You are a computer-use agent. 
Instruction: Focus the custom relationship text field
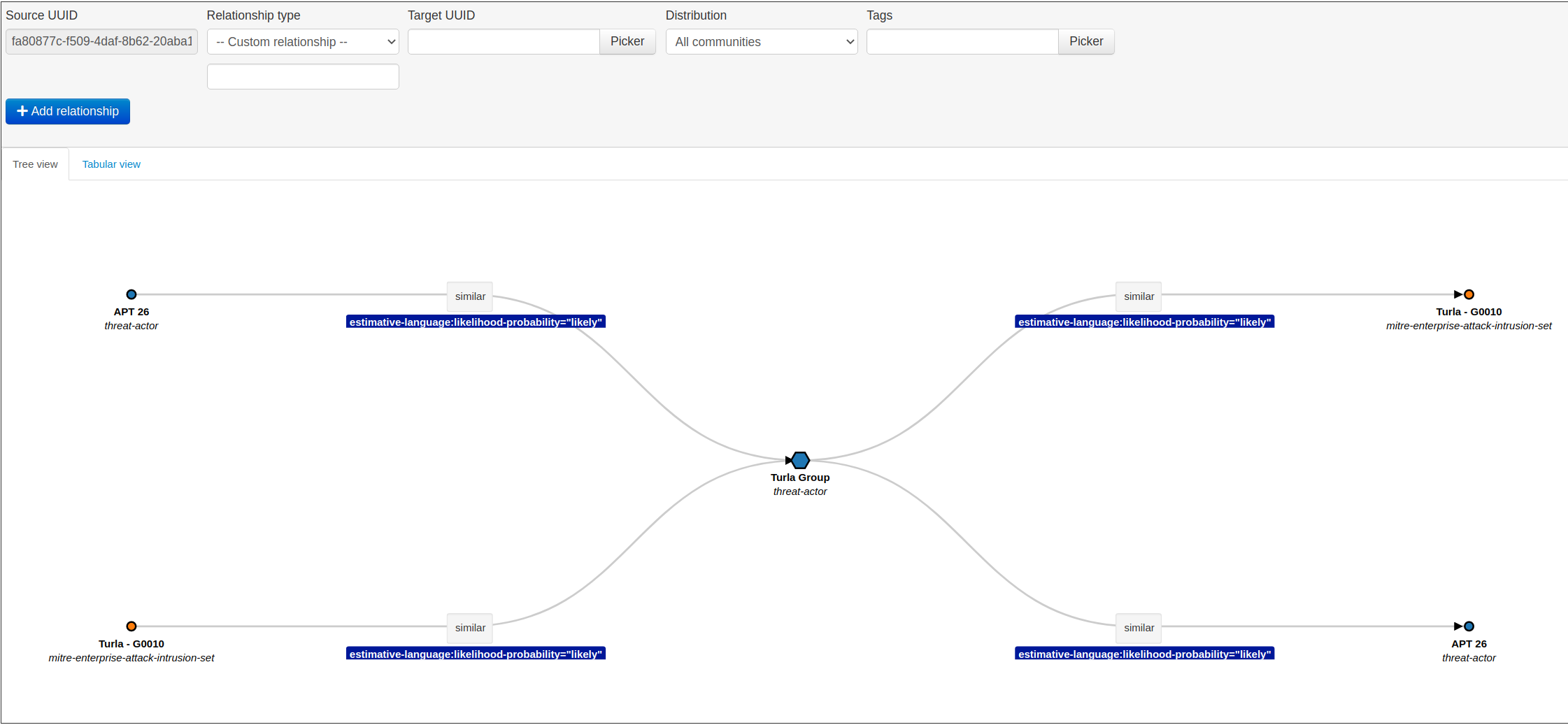(303, 77)
